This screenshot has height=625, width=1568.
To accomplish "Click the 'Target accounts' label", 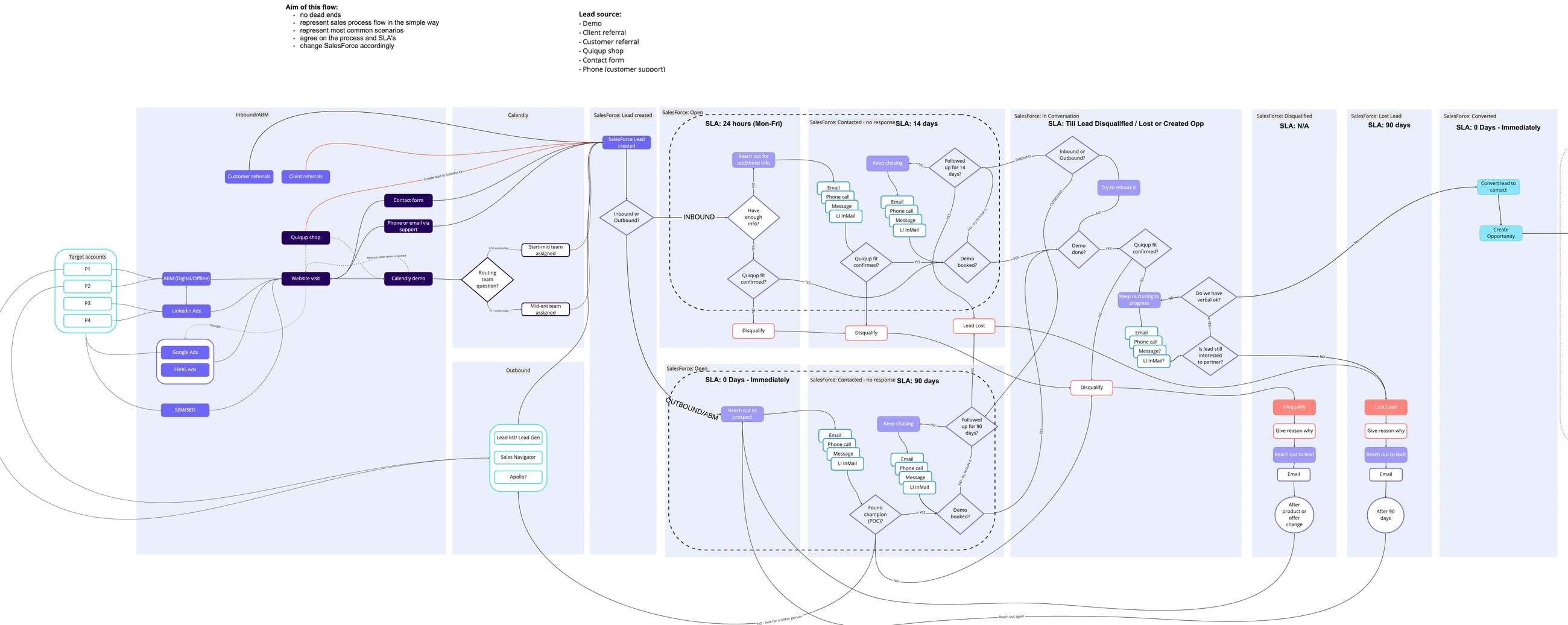I will click(x=87, y=257).
